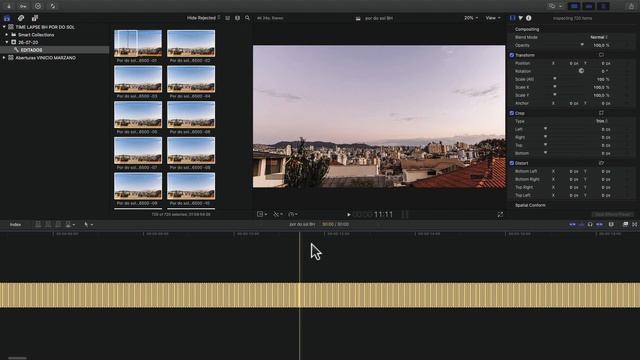Click the Save Effects Preset button
This screenshot has width=640, height=360.
612,214
